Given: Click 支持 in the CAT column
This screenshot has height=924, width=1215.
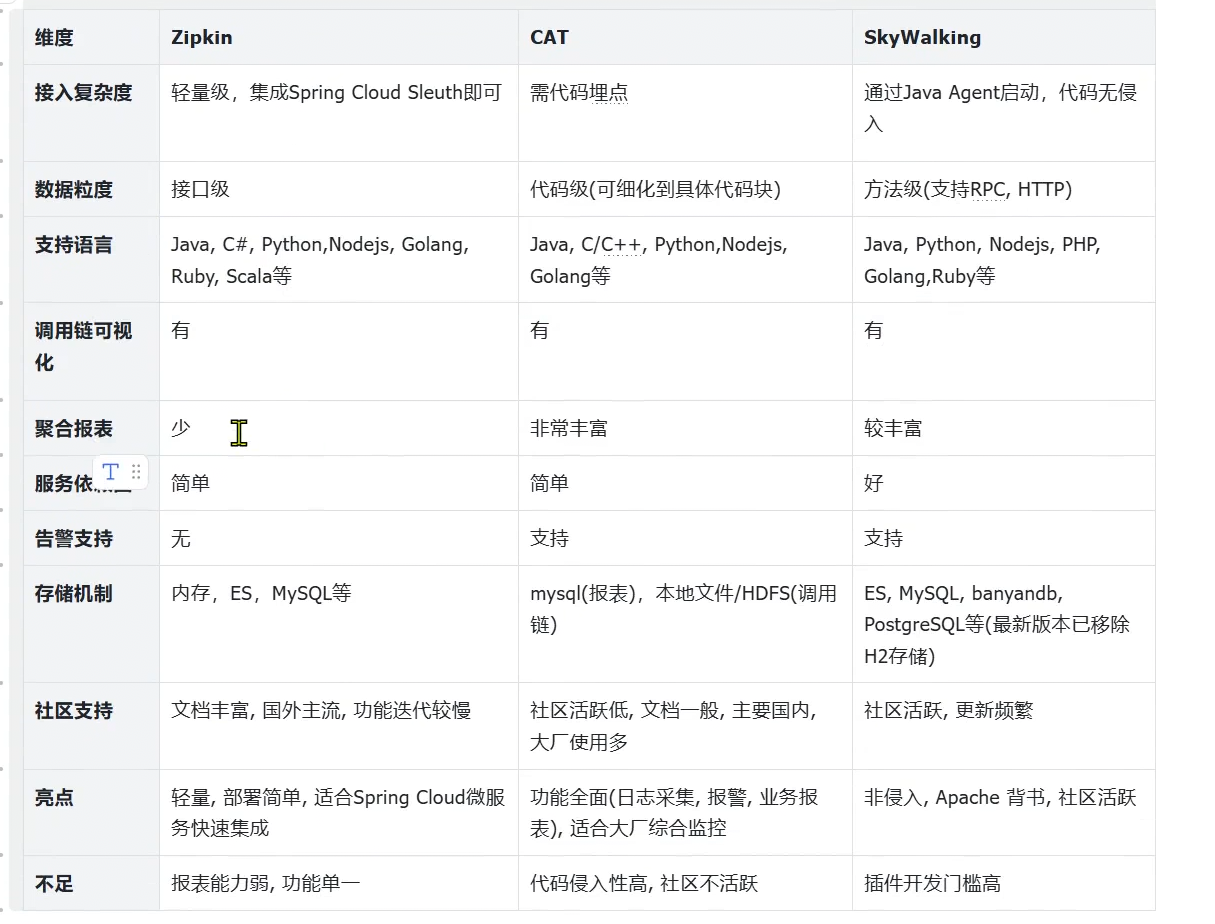Looking at the screenshot, I should (685, 538).
